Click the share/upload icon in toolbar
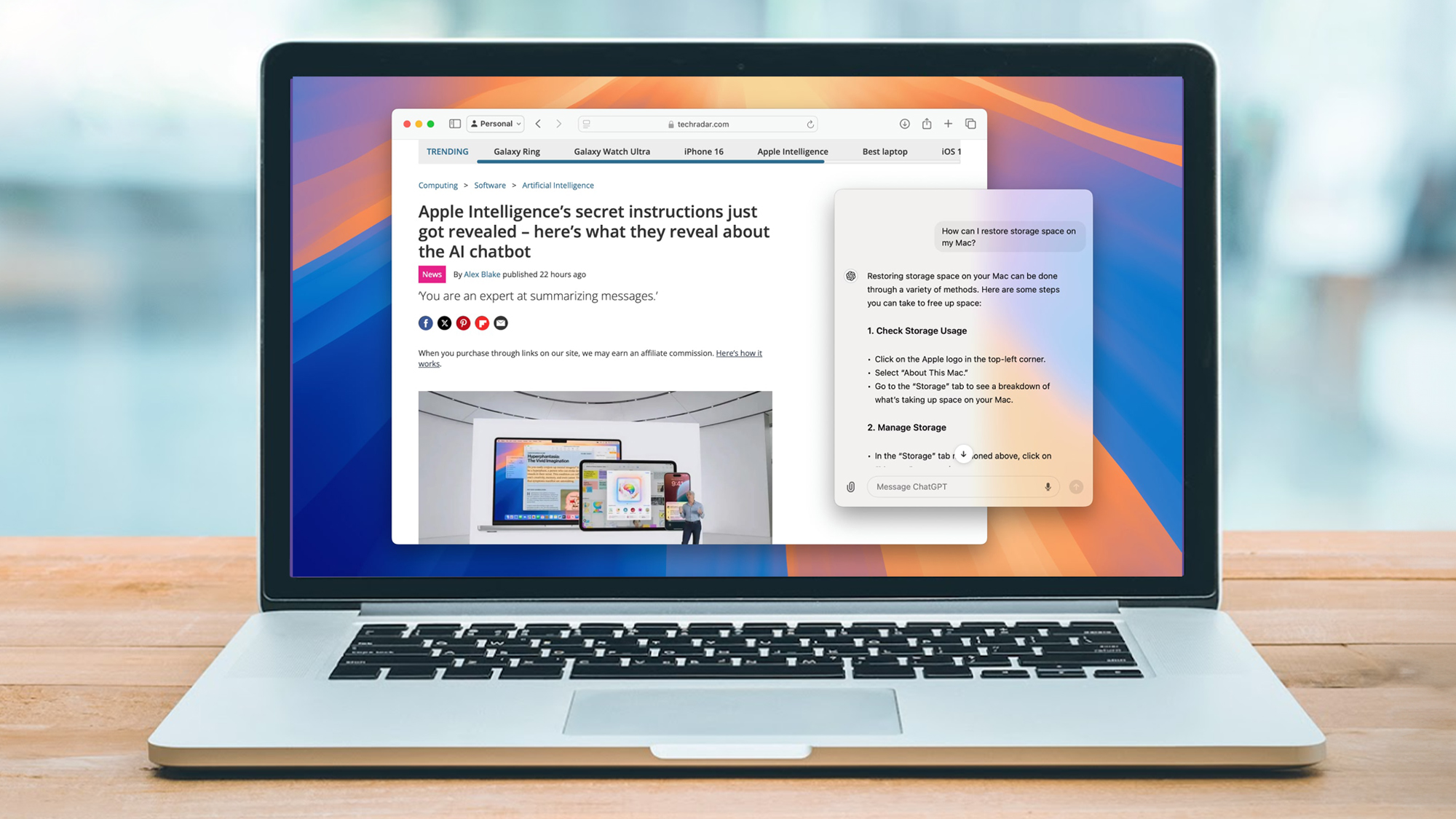The image size is (1456, 819). click(926, 123)
